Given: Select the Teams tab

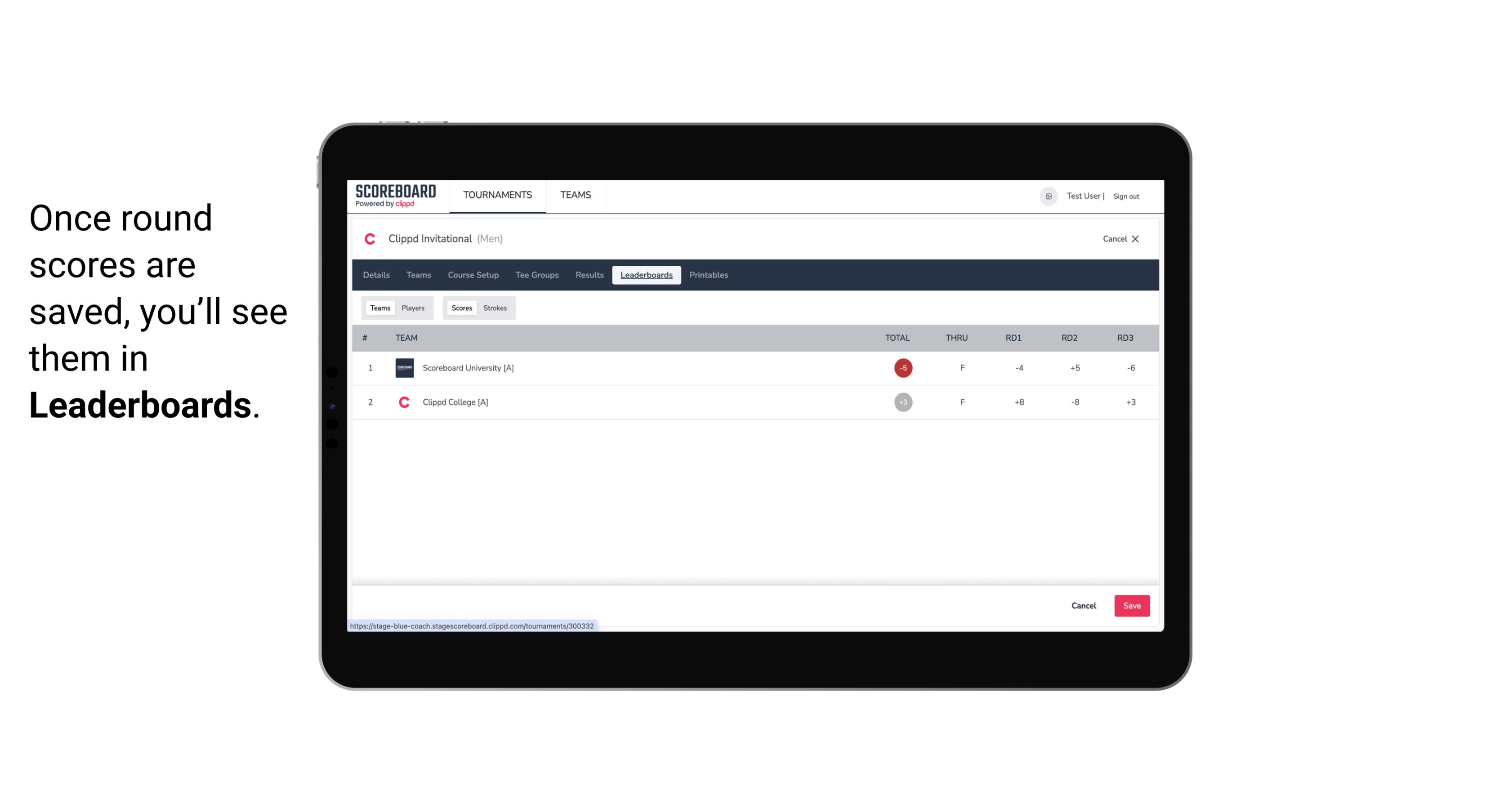Looking at the screenshot, I should [379, 307].
